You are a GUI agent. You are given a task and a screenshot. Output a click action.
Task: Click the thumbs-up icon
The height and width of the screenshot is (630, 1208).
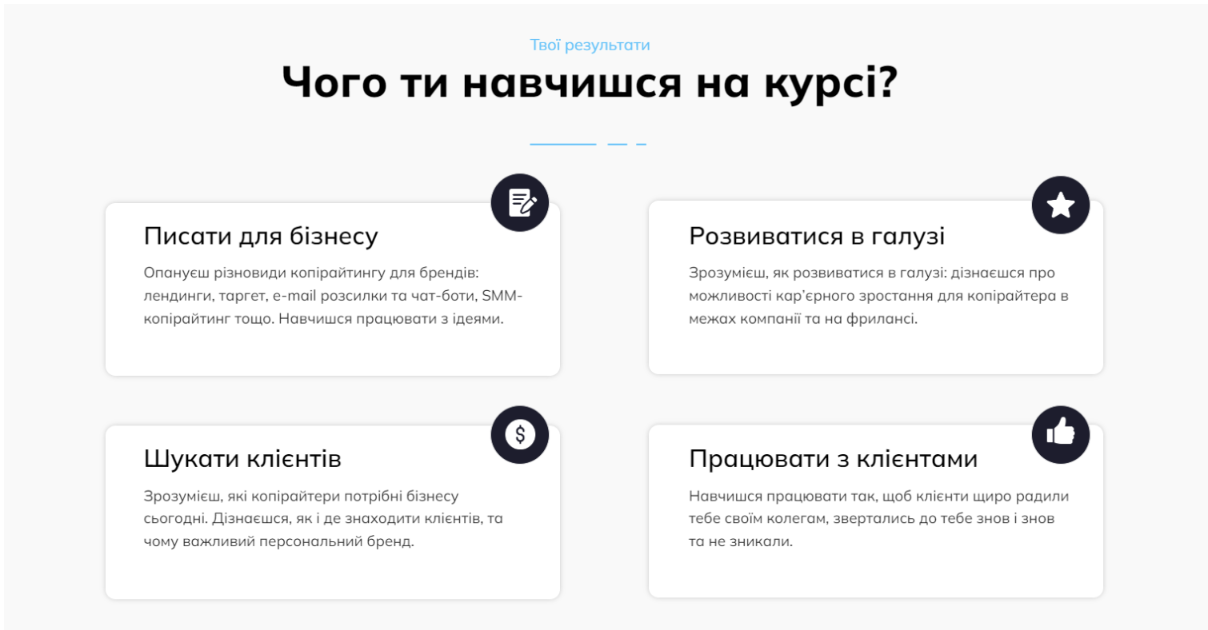point(1060,435)
